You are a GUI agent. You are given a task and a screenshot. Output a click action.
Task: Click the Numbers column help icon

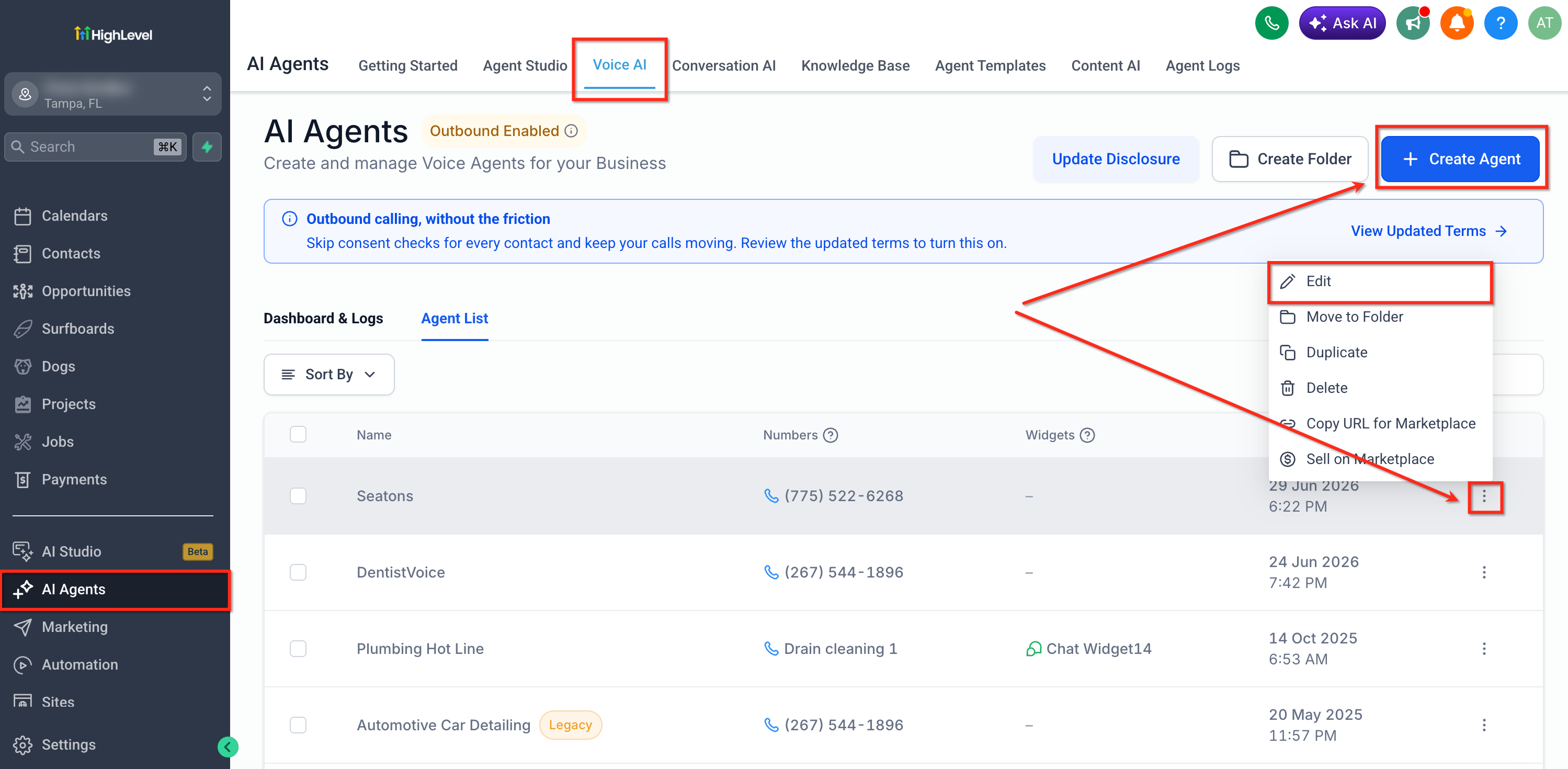(x=830, y=435)
